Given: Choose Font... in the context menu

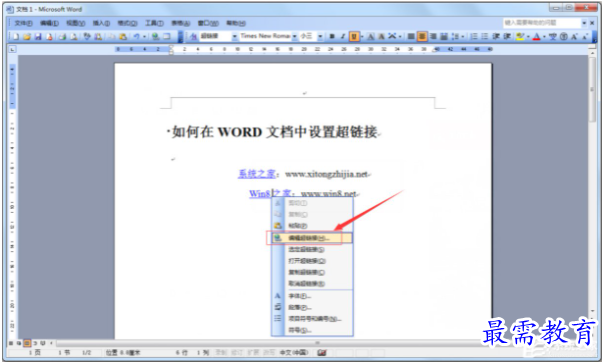Looking at the screenshot, I should click(312, 296).
